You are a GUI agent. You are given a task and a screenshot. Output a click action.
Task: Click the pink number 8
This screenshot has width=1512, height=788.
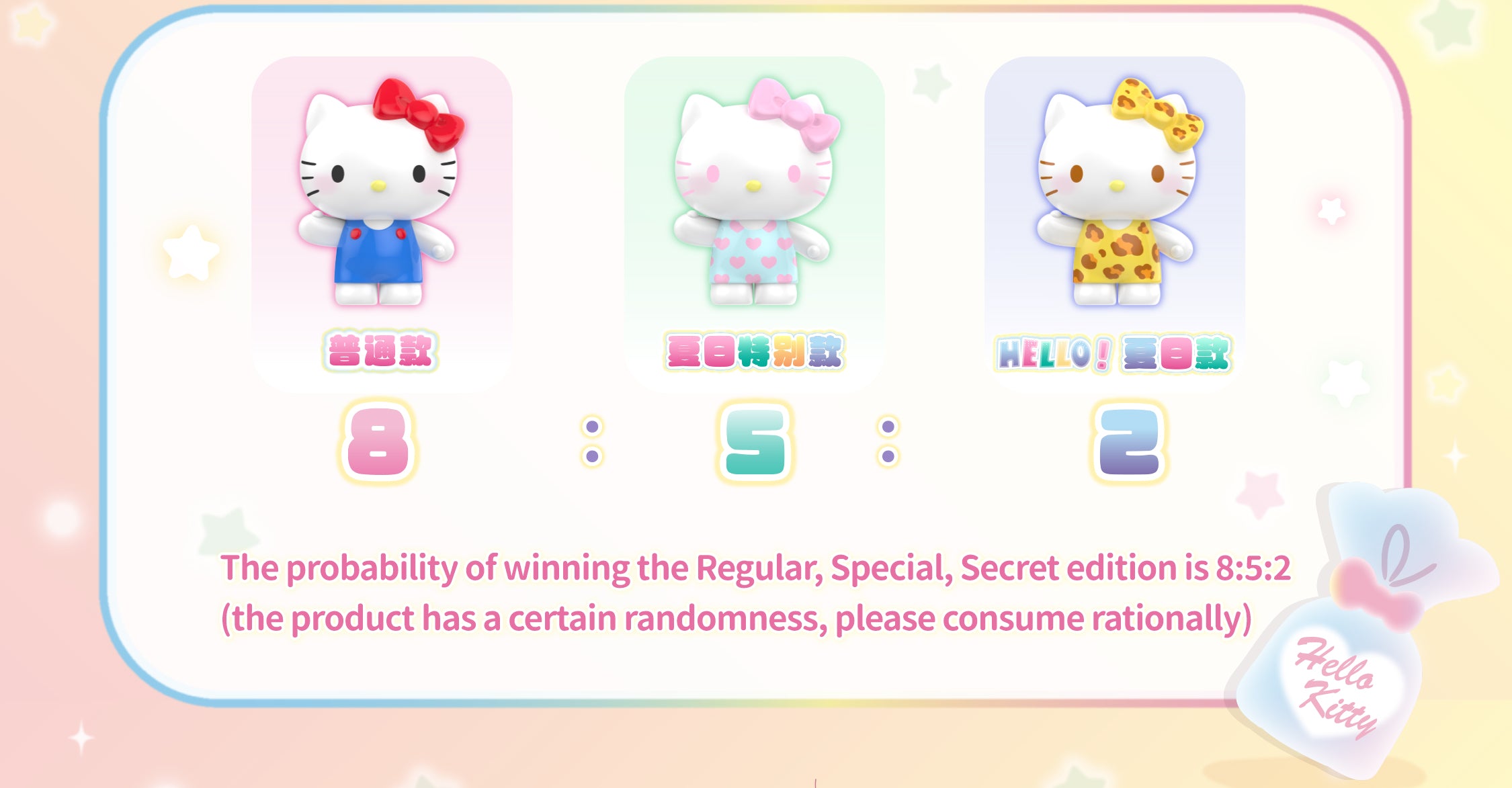point(378,442)
